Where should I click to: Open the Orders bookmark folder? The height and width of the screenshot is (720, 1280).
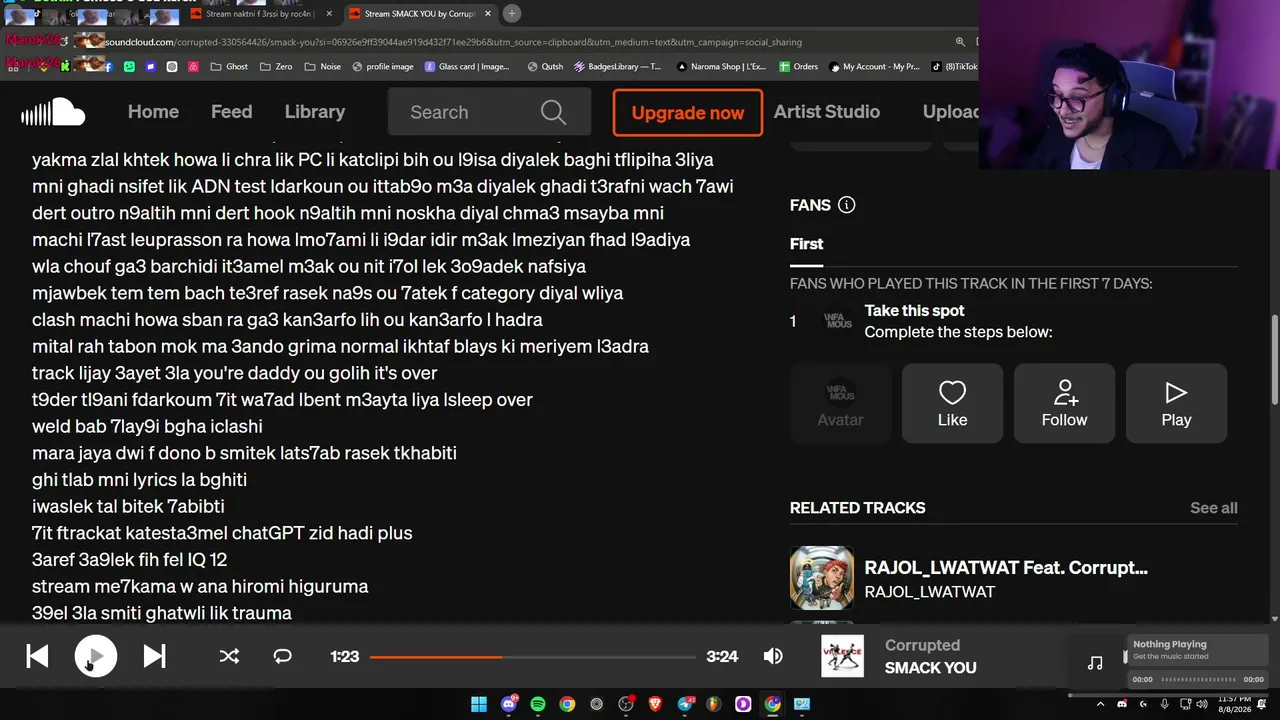(798, 67)
